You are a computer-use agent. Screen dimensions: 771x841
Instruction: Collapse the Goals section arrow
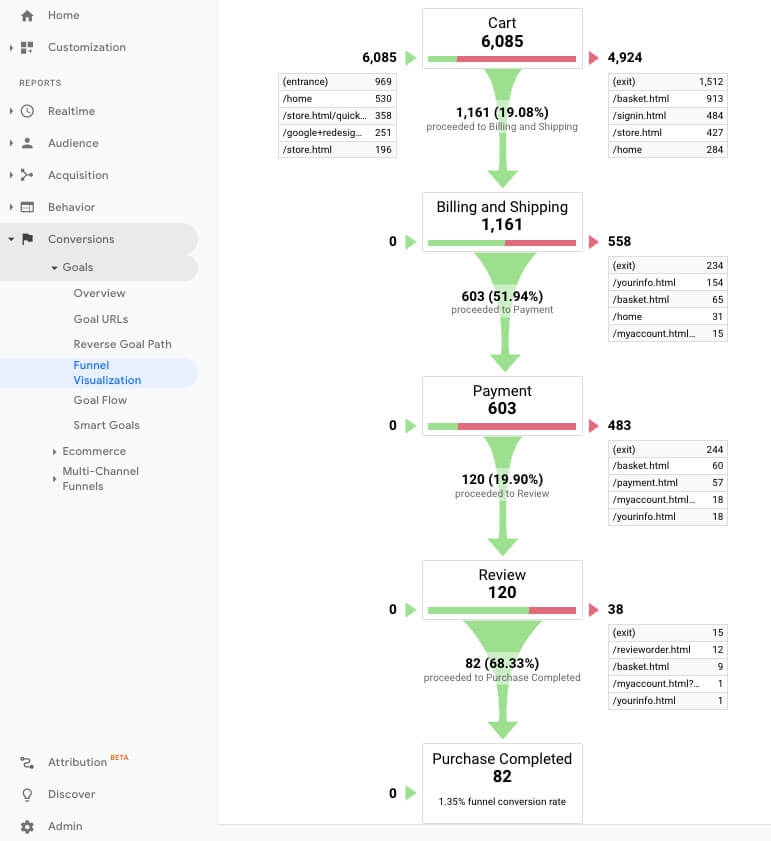tap(54, 268)
